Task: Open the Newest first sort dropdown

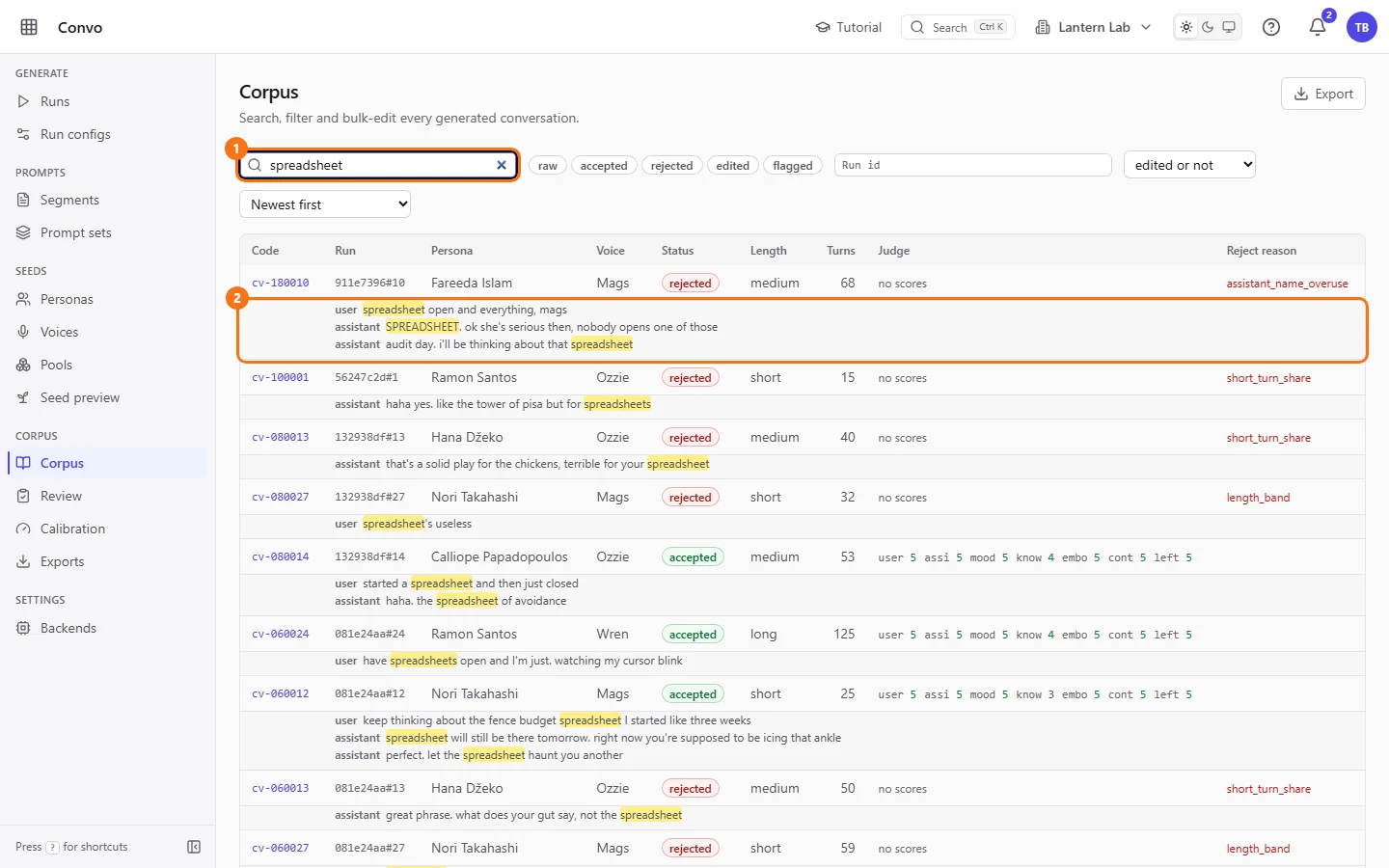Action: [x=325, y=204]
